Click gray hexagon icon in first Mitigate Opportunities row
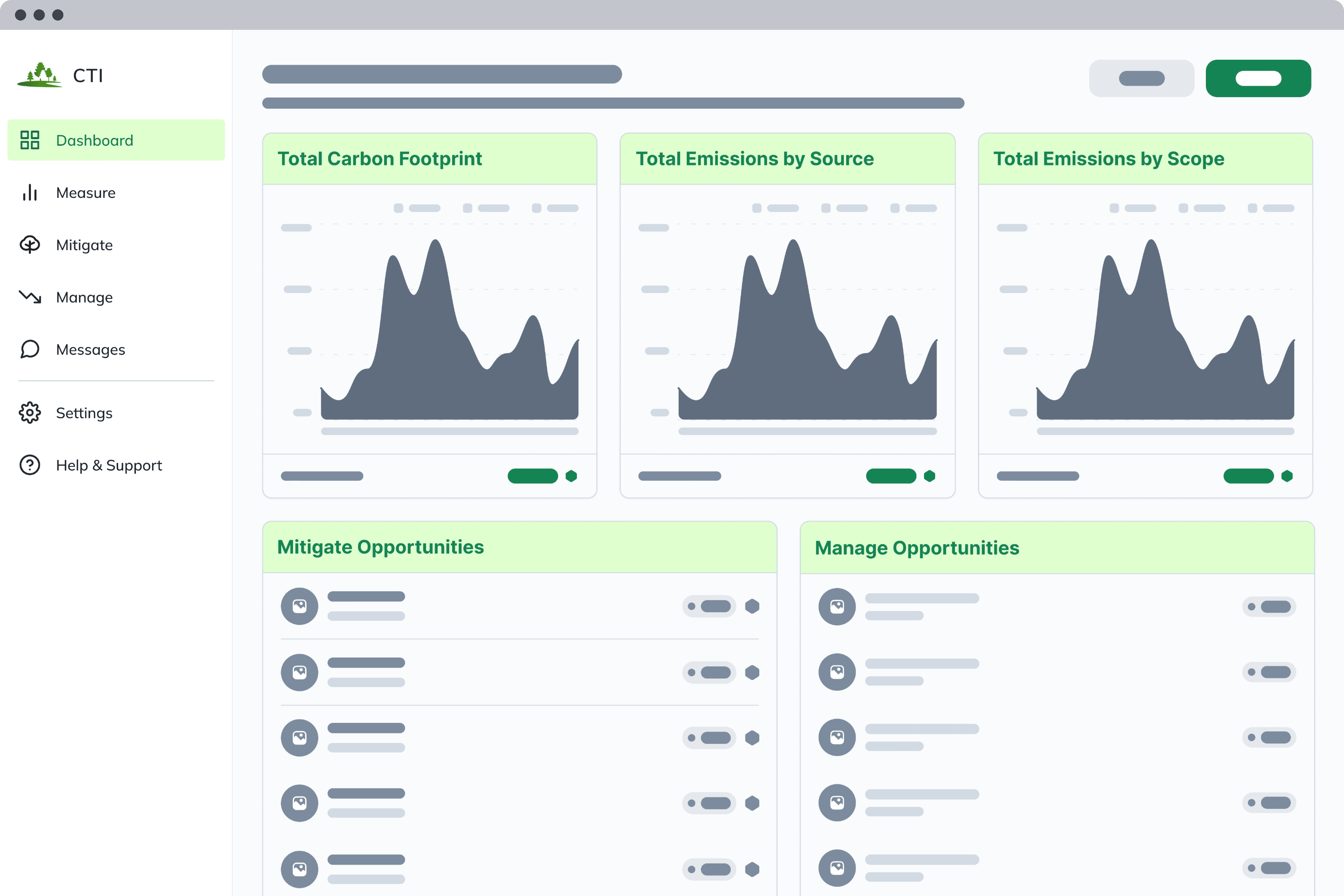 point(753,606)
